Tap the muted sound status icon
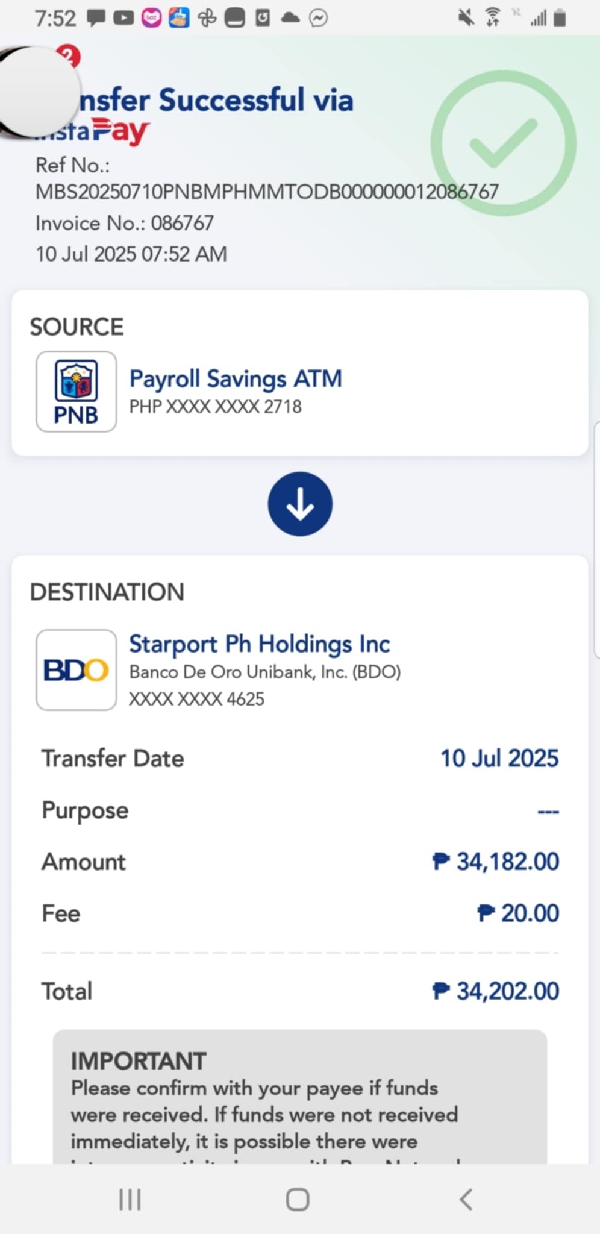 click(x=465, y=17)
